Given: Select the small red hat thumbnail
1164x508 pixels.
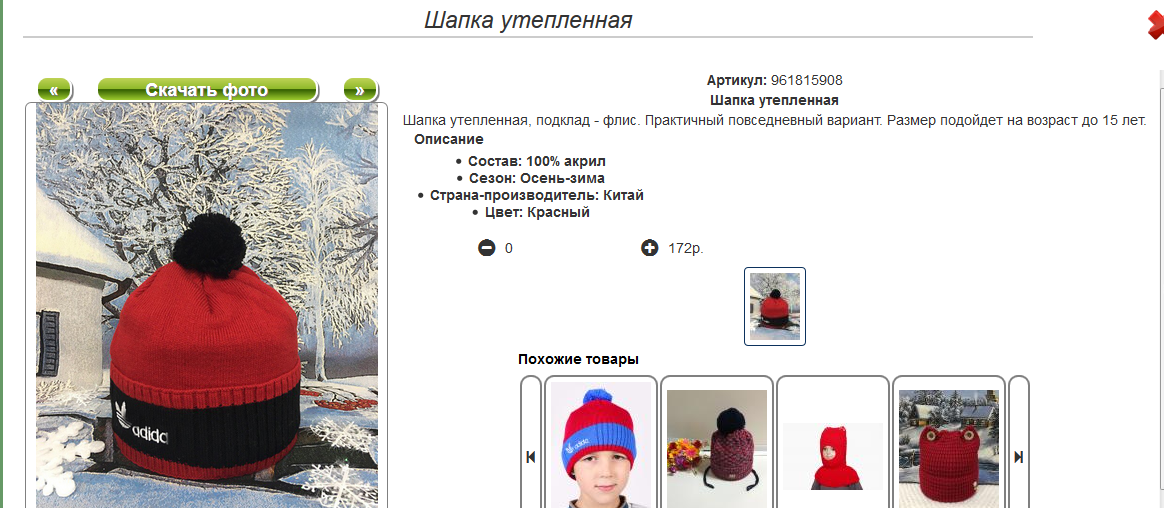Looking at the screenshot, I should tap(774, 306).
